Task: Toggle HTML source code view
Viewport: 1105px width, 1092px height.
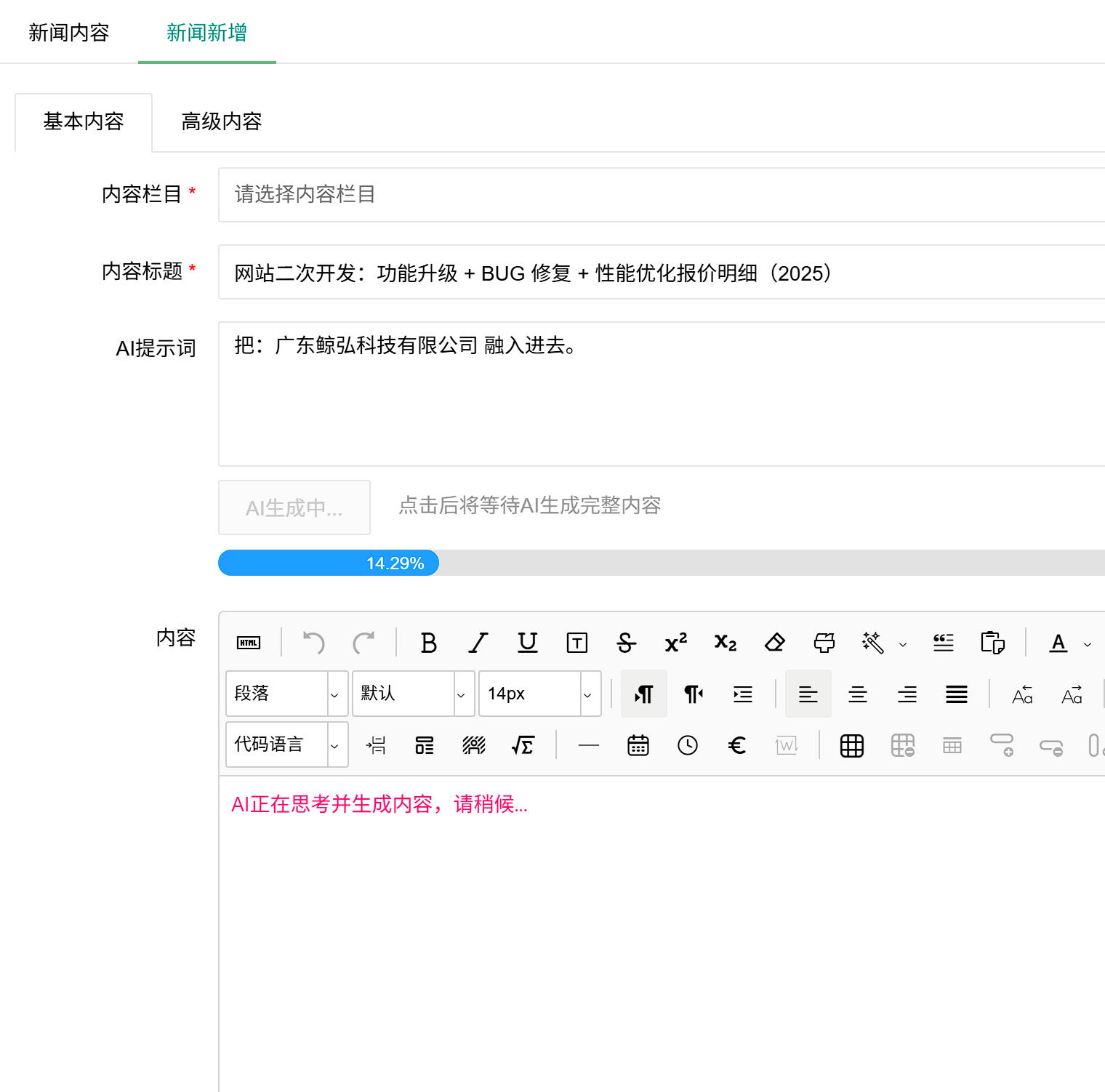Action: pos(249,643)
